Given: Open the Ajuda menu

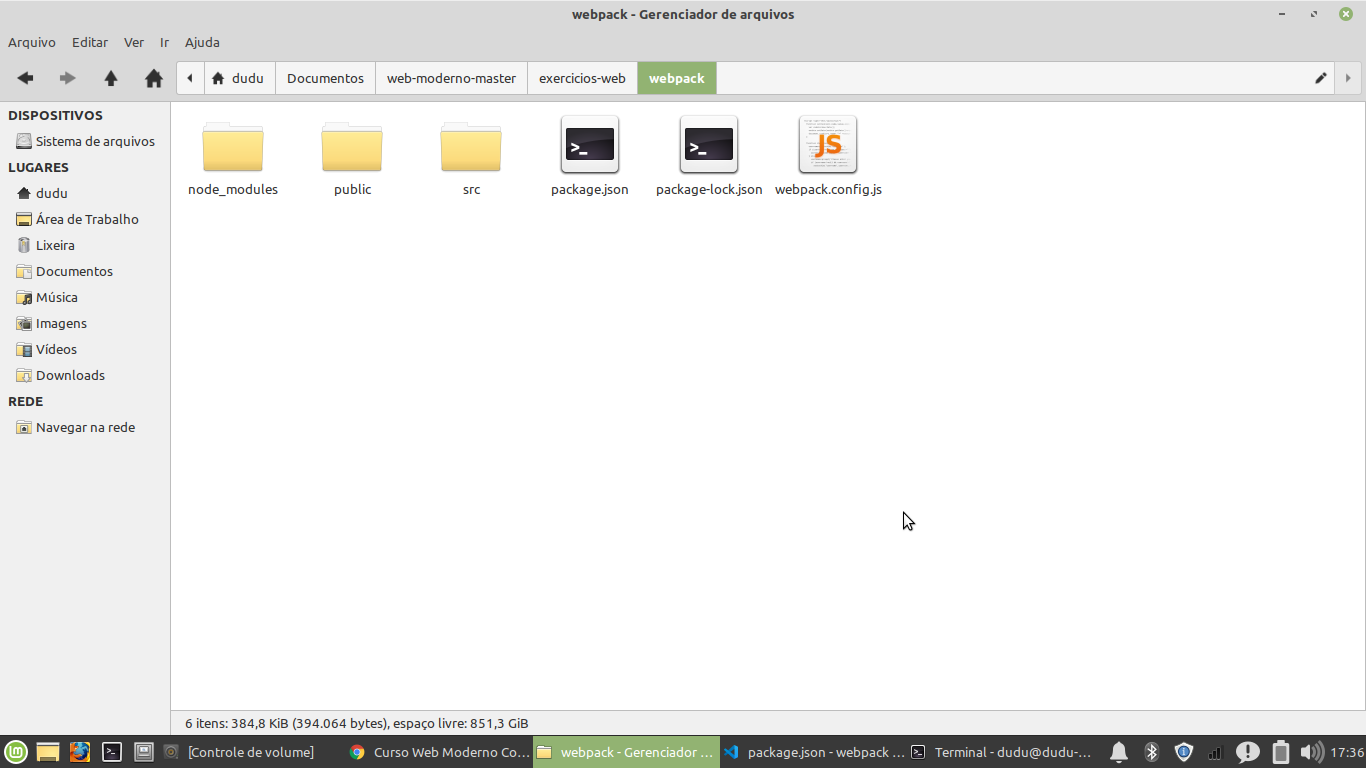Looking at the screenshot, I should tap(202, 42).
